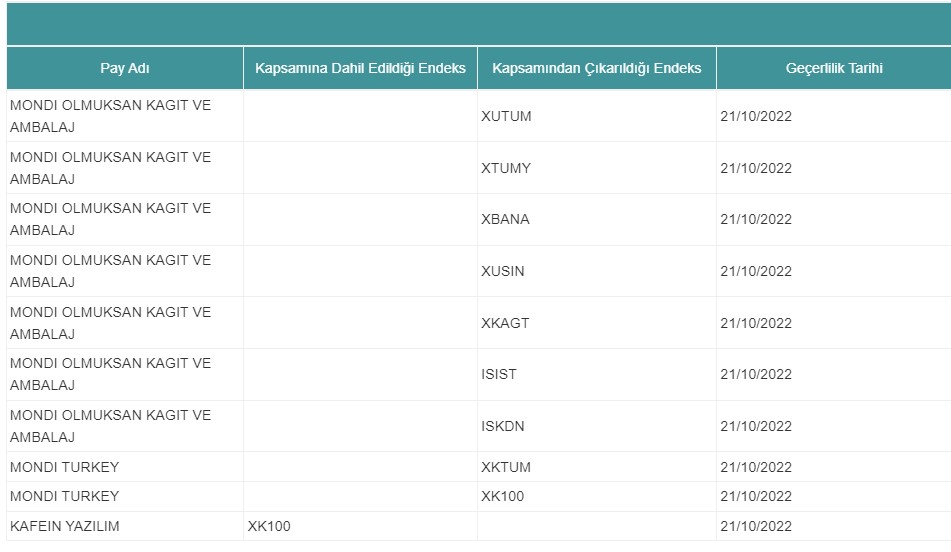Select the Kapsamına Dahil Edildiği Endeks header
This screenshot has width=951, height=552.
pos(360,68)
